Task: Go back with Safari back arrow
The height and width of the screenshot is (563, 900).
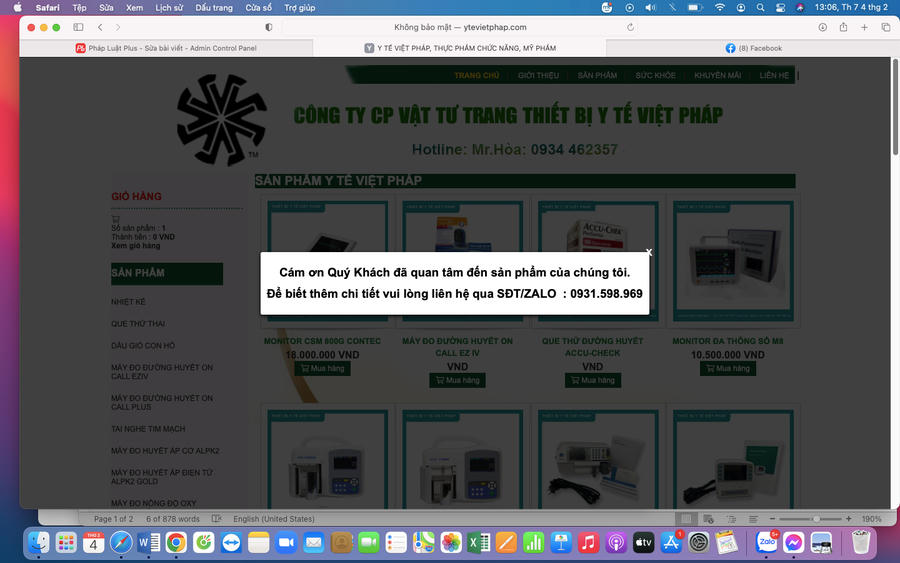Action: point(100,27)
